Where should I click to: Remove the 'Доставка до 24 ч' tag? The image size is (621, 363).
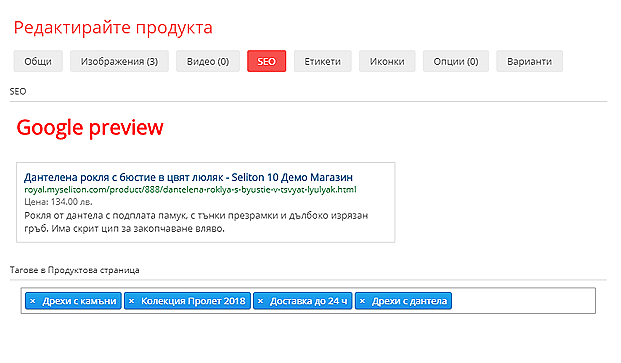tap(260, 301)
